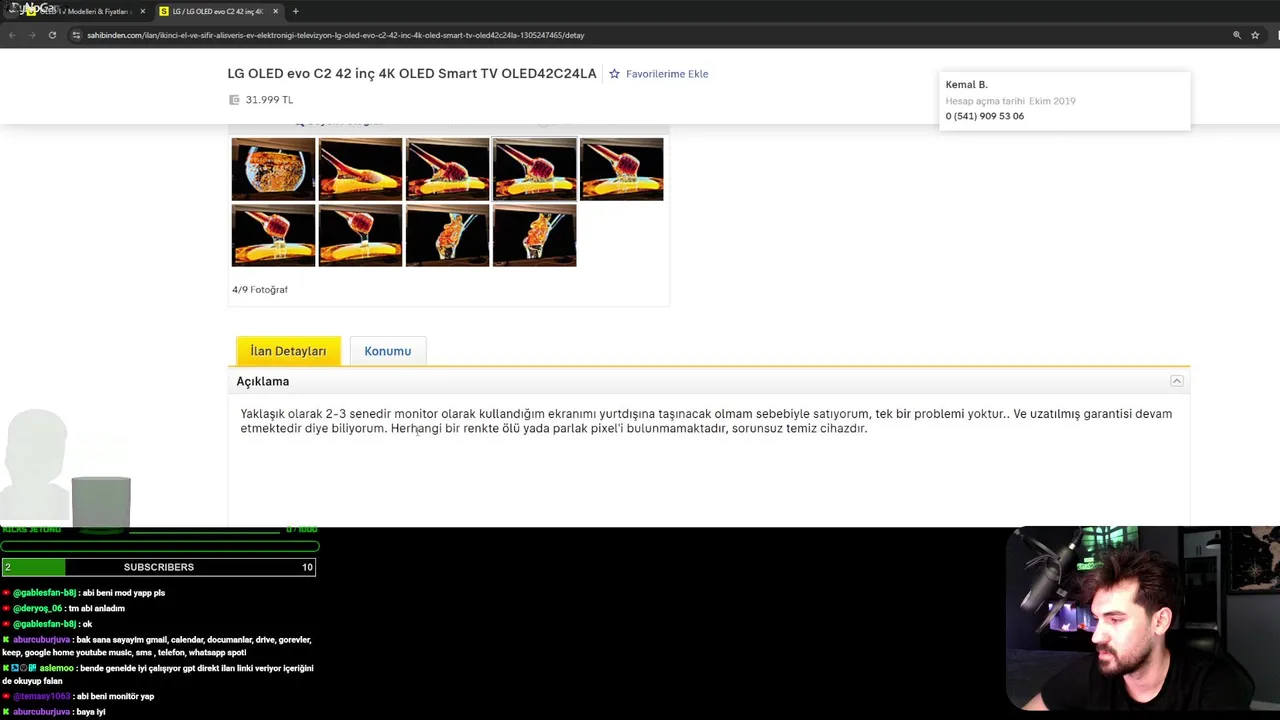The height and width of the screenshot is (720, 1280).
Task: Select the highlighted fourth thumbnail in top row
Action: pos(534,169)
